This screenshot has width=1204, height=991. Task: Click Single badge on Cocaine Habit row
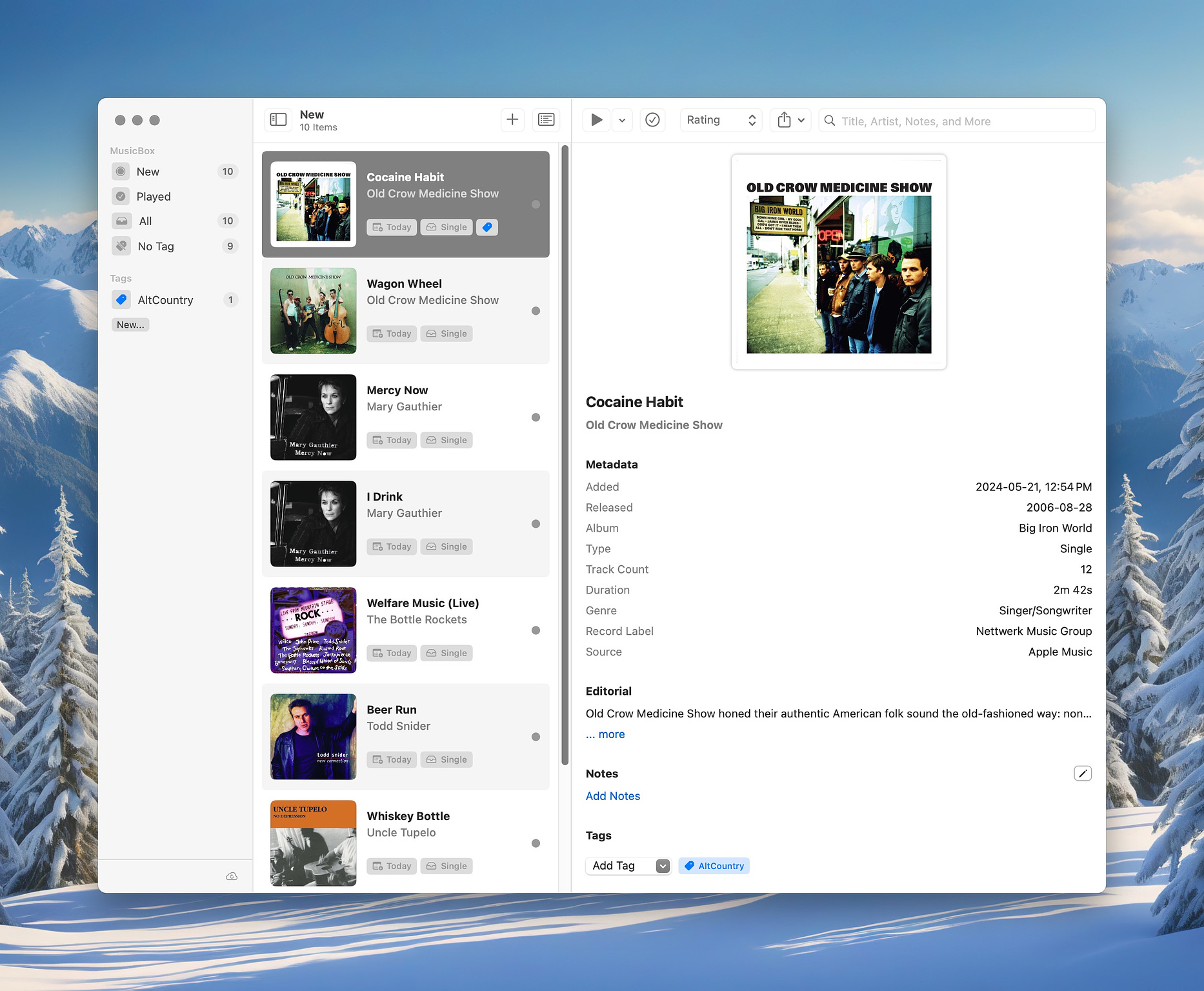446,227
